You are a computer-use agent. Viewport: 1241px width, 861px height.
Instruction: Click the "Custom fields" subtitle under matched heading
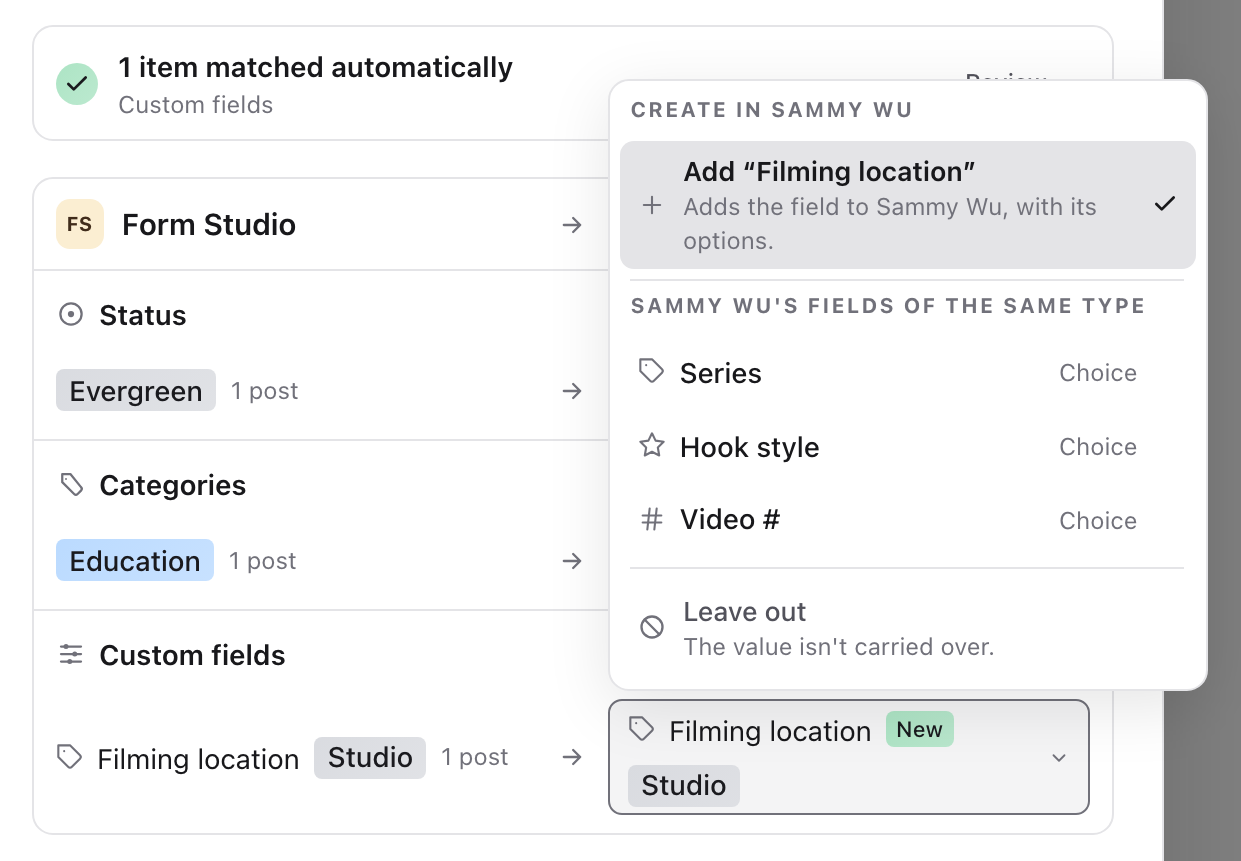pos(196,105)
